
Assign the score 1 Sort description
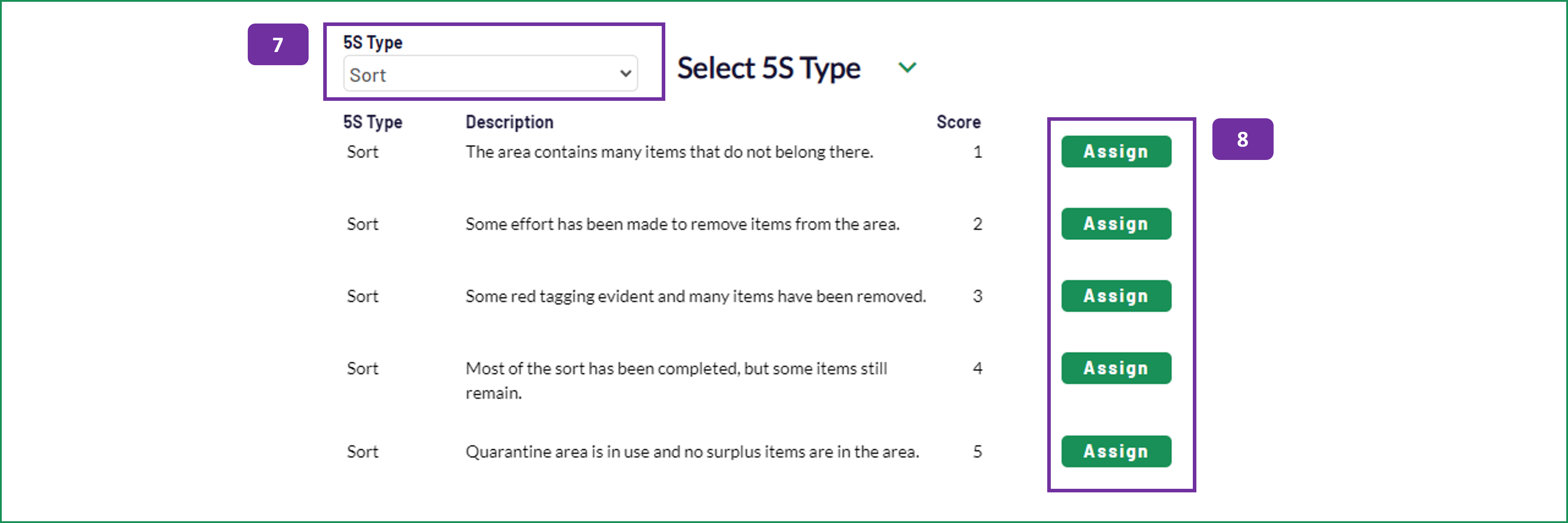point(1116,151)
